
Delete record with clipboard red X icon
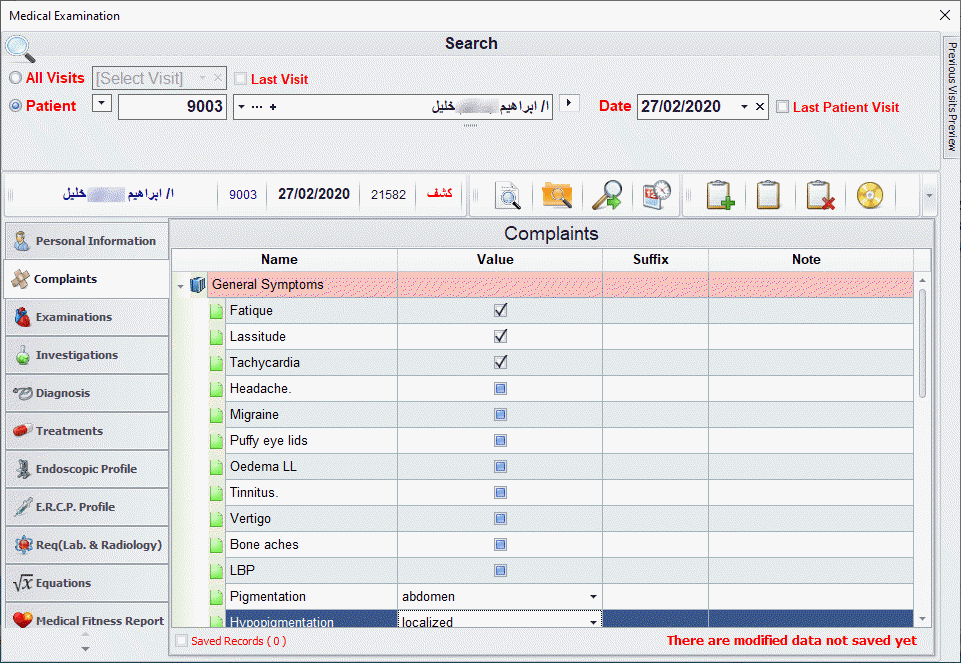[x=820, y=196]
